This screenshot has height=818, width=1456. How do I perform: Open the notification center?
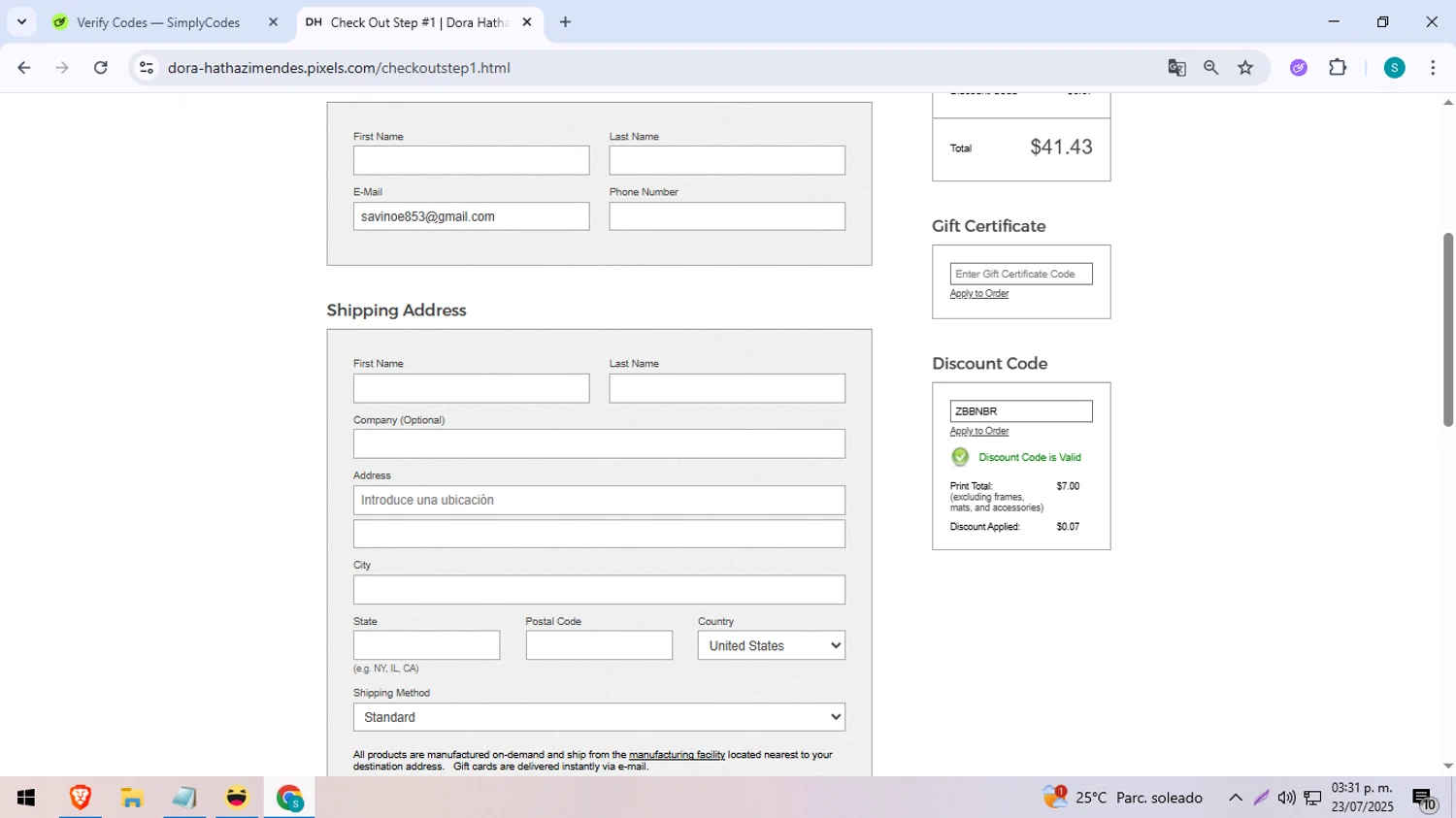[x=1425, y=799]
